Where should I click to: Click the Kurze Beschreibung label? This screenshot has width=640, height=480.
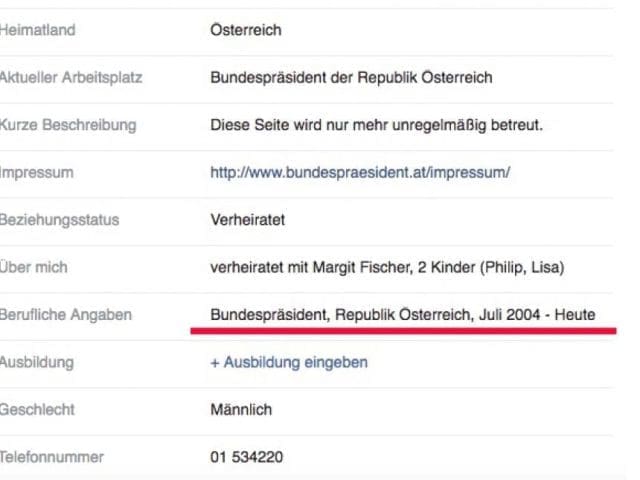[x=68, y=125]
